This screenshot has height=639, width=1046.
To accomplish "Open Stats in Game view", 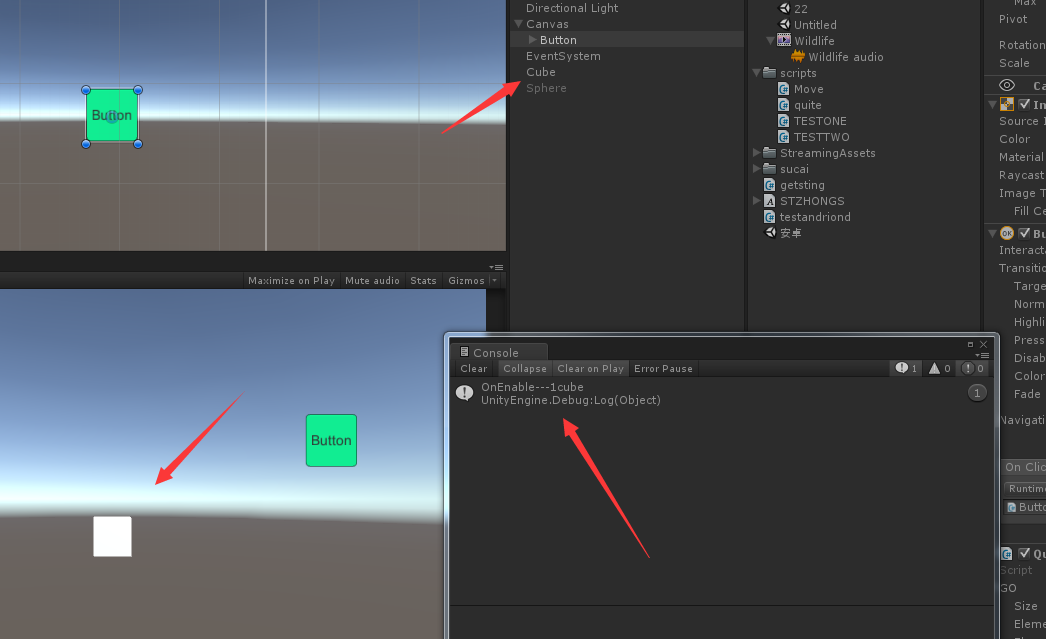I will (x=423, y=281).
